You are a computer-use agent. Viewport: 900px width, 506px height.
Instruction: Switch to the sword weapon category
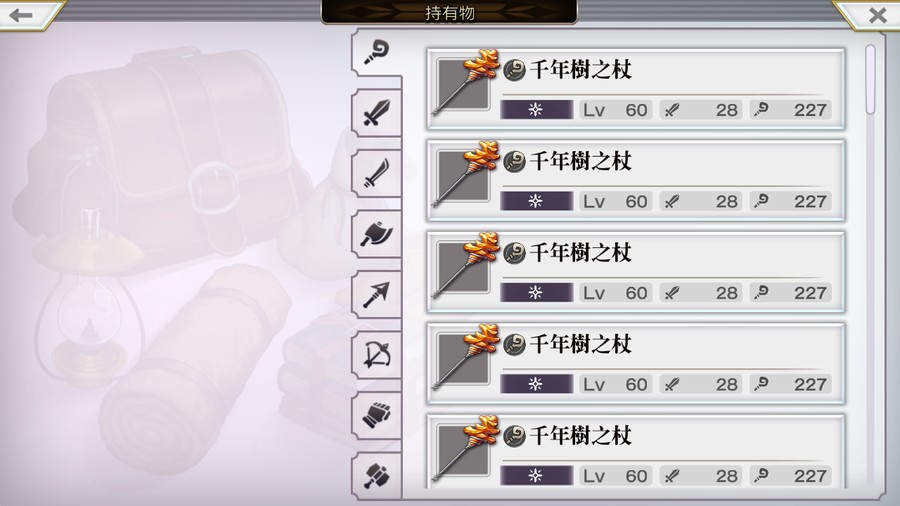[x=376, y=113]
